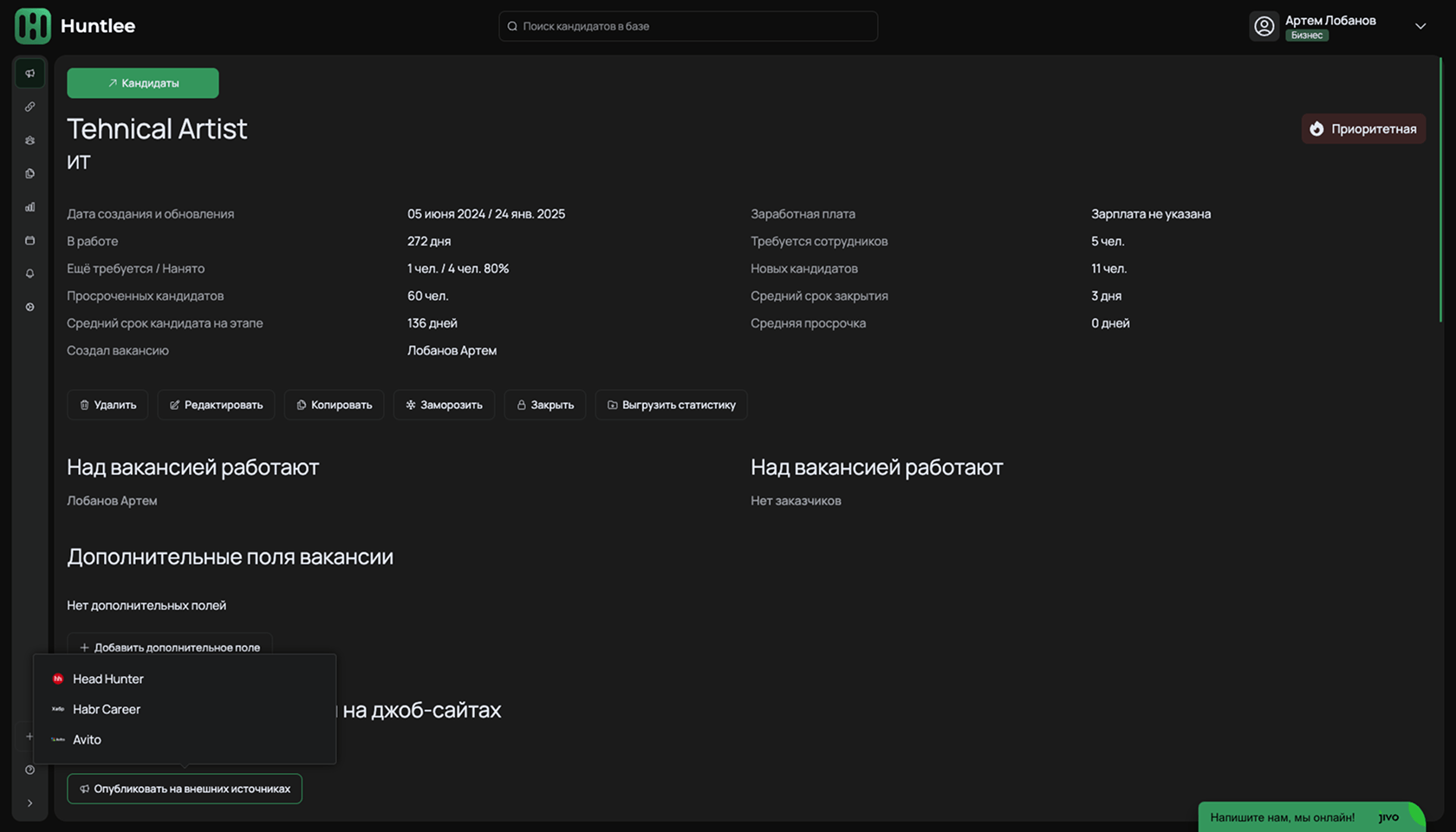This screenshot has width=1456, height=832.
Task: Open the people group icon in sidebar
Action: click(30, 140)
